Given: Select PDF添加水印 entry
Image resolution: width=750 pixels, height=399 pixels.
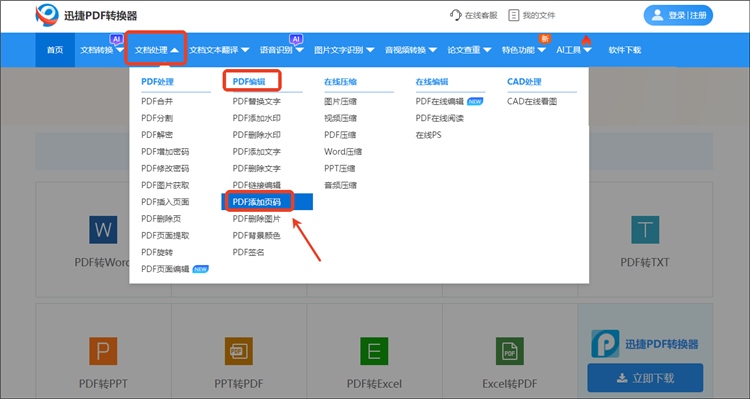Looking at the screenshot, I should 256,118.
